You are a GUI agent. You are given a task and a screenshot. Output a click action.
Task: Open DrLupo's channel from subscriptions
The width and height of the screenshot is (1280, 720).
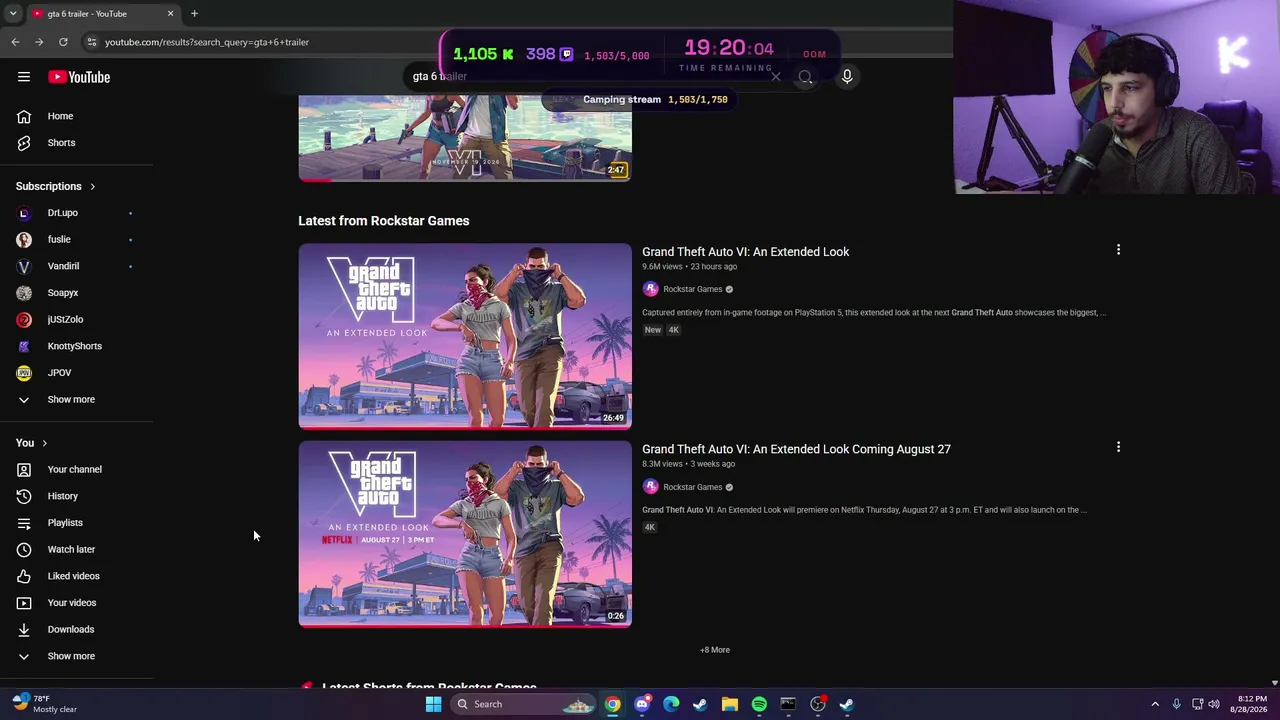click(x=76, y=213)
